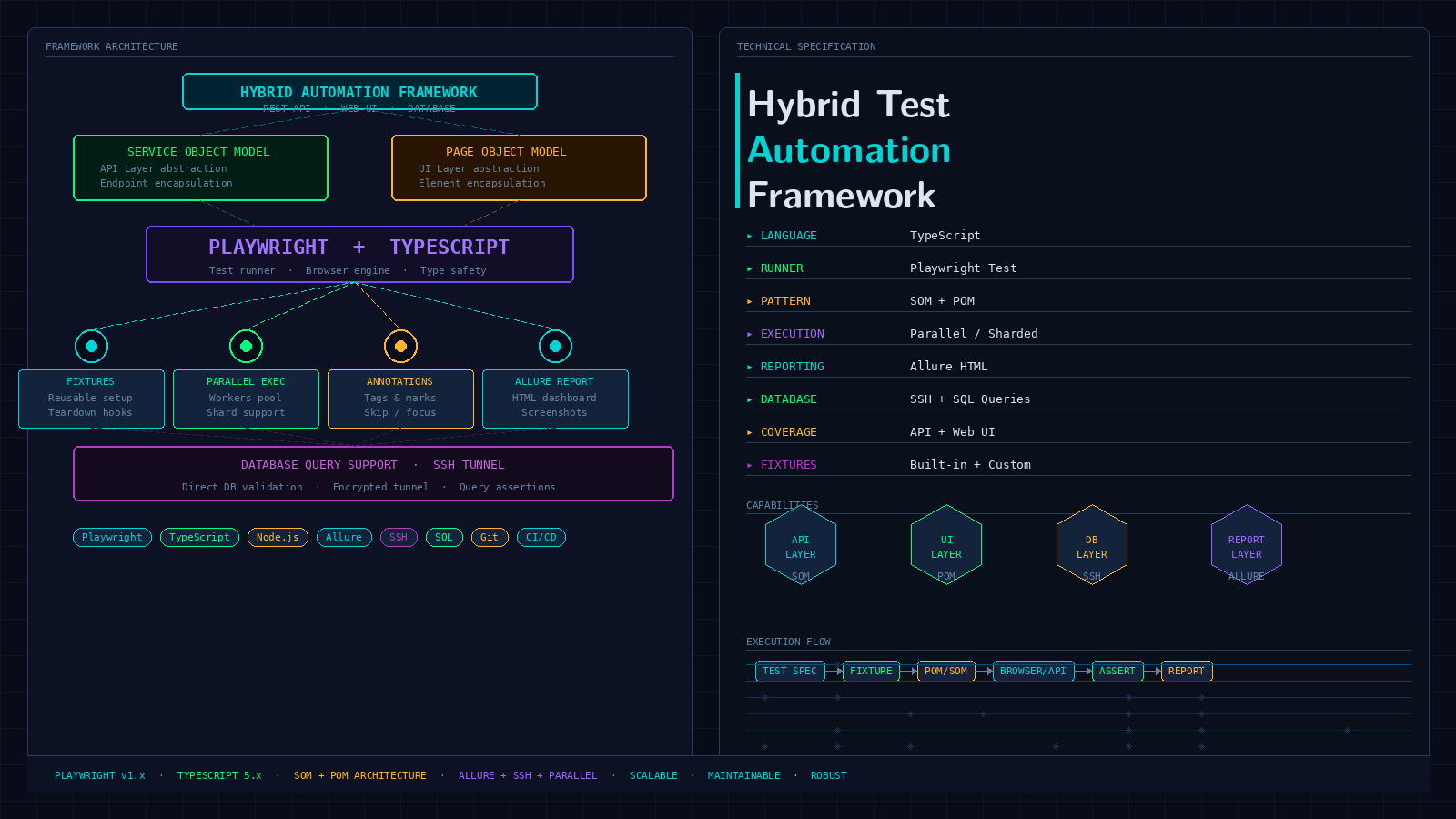Click the COVERAGE row arrow marker
1456x819 pixels.
pos(750,432)
